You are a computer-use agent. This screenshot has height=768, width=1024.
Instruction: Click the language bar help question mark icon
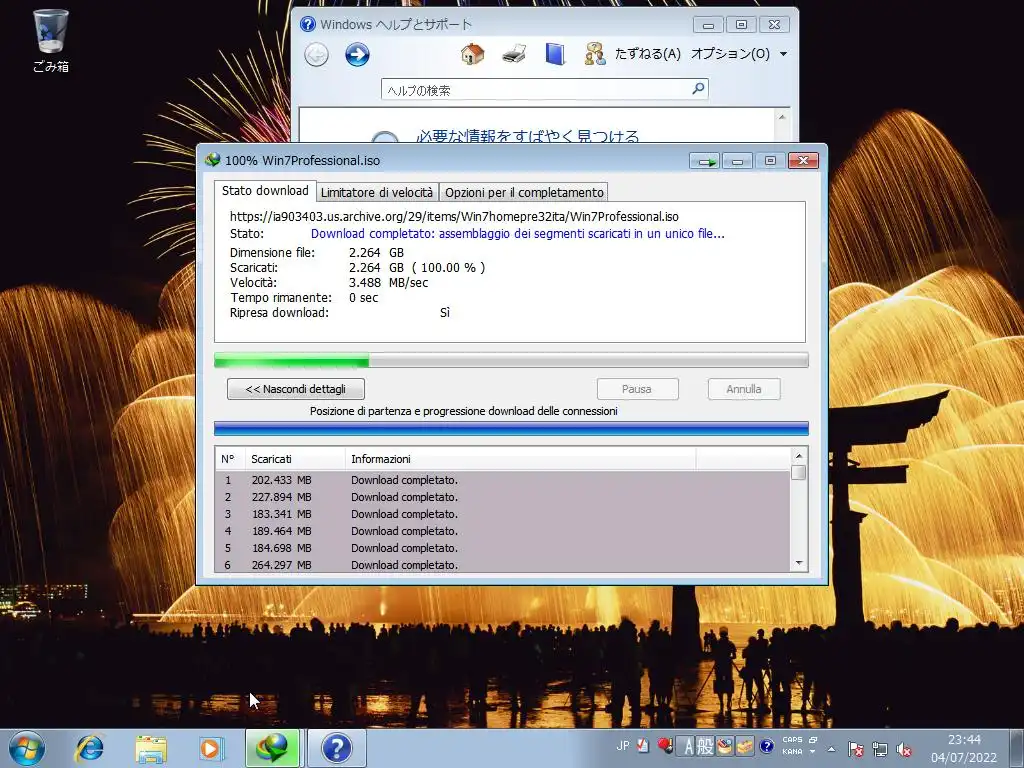tap(767, 746)
